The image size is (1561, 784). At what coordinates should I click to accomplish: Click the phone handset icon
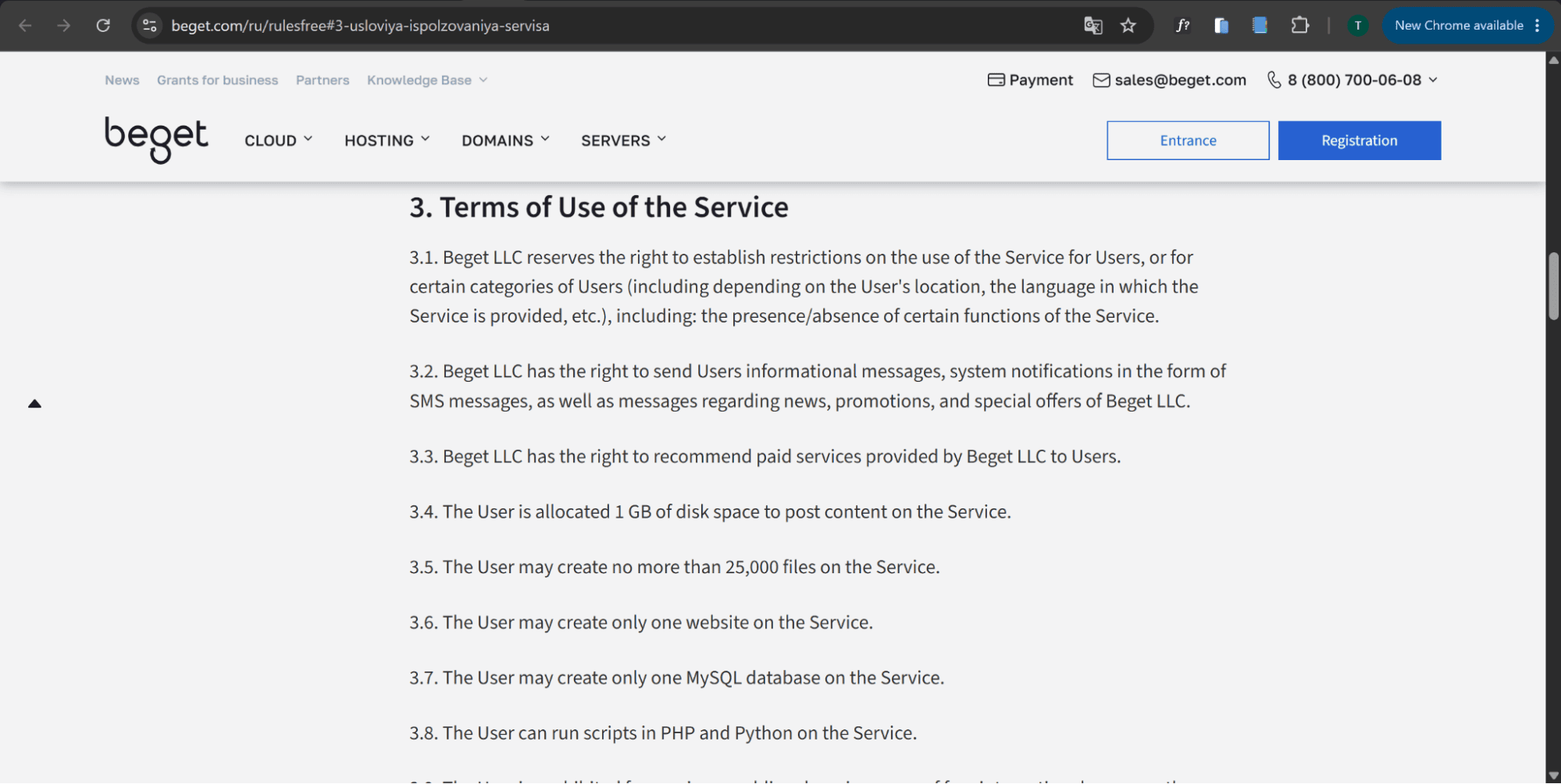point(1274,80)
